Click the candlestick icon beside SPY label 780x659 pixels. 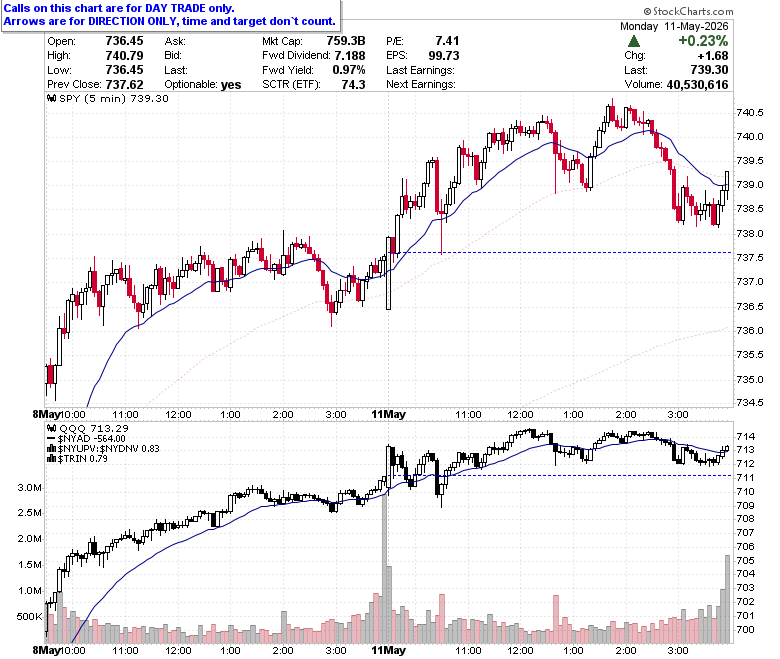tap(51, 98)
